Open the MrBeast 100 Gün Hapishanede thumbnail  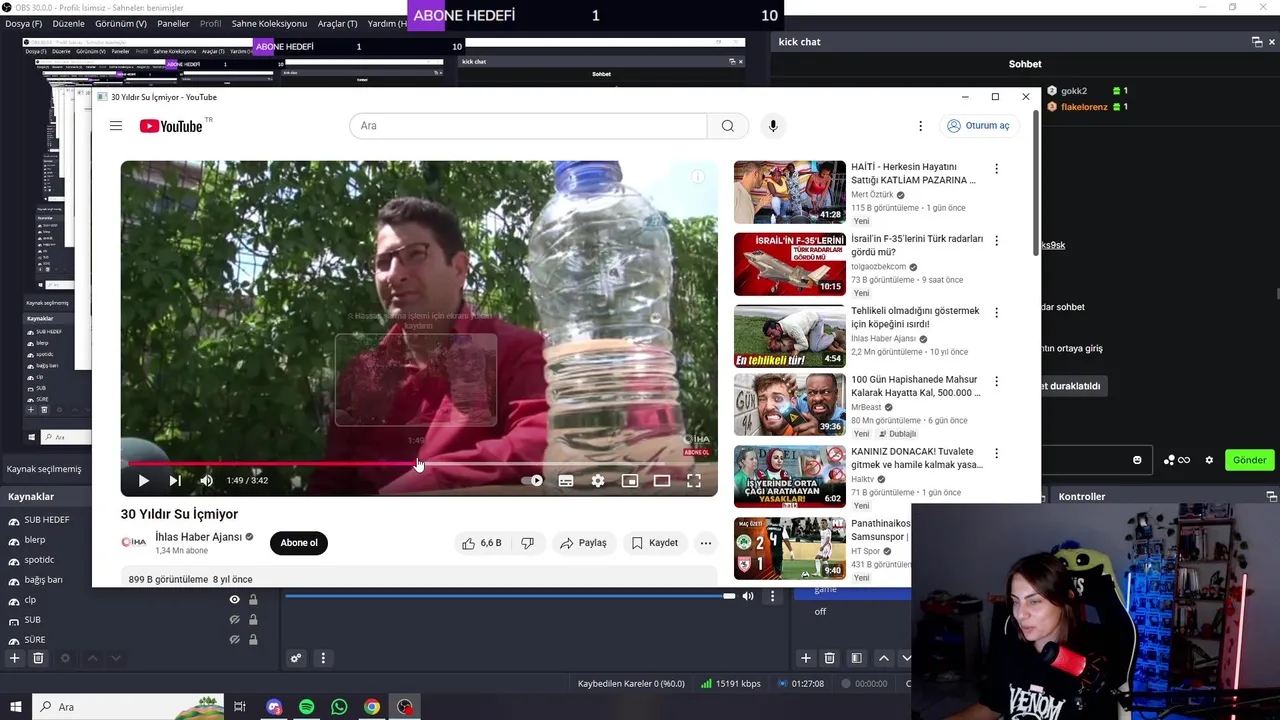[790, 404]
